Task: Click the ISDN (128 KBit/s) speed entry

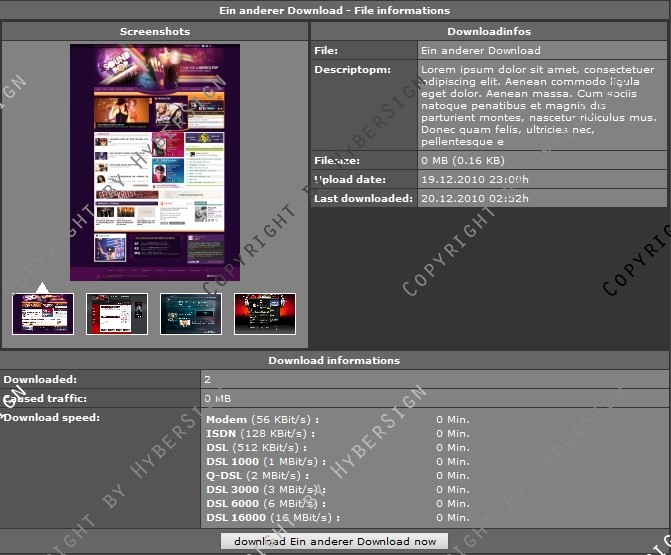Action: (261, 434)
